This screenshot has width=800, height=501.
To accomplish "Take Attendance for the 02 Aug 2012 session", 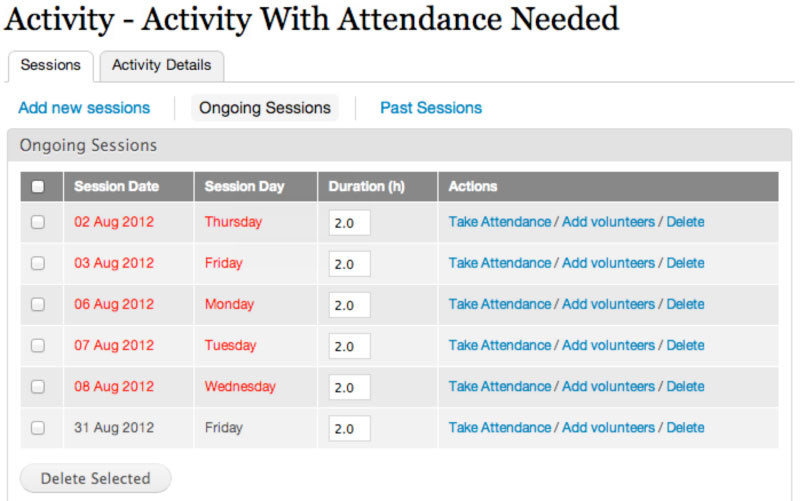I will [x=499, y=222].
